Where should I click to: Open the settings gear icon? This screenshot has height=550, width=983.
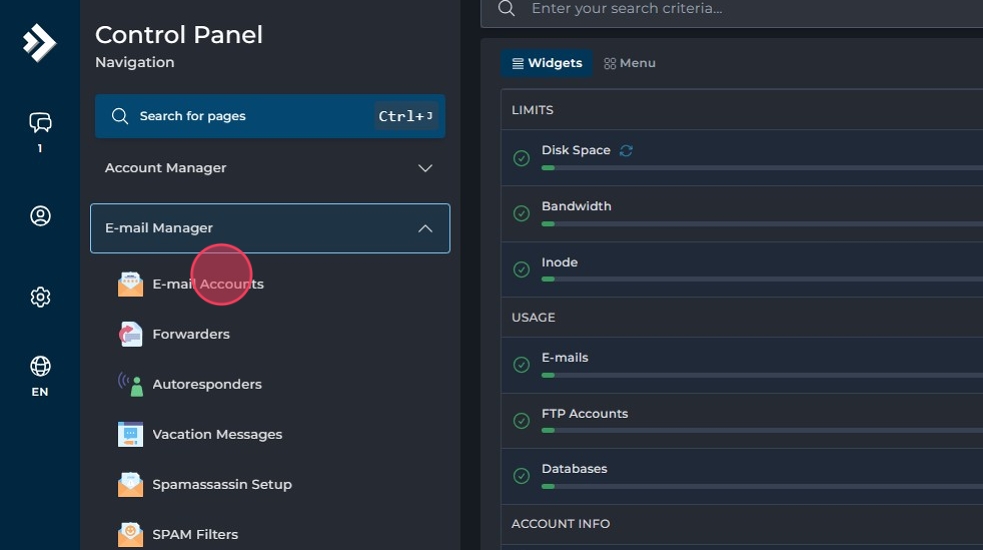click(40, 297)
